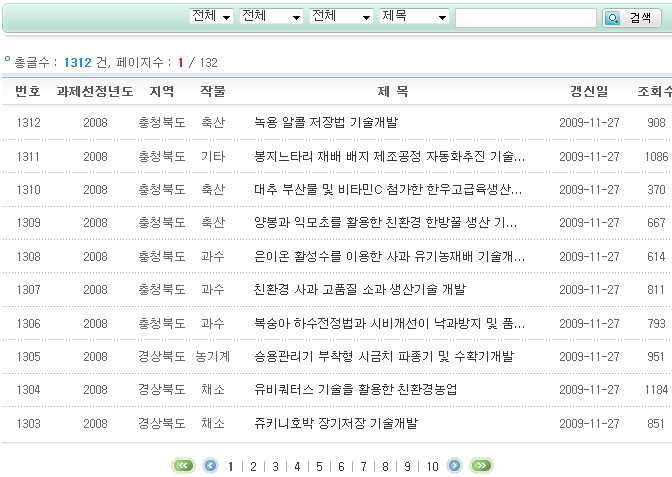Click the 지역 column header
Image resolution: width=672 pixels, height=477 pixels.
(162, 91)
